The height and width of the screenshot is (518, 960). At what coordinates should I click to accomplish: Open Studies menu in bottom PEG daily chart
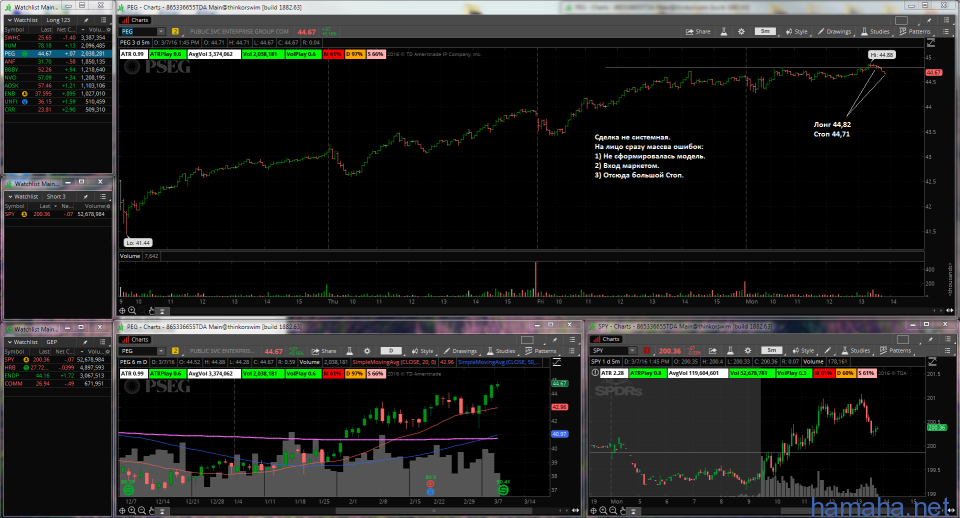pyautogui.click(x=501, y=351)
